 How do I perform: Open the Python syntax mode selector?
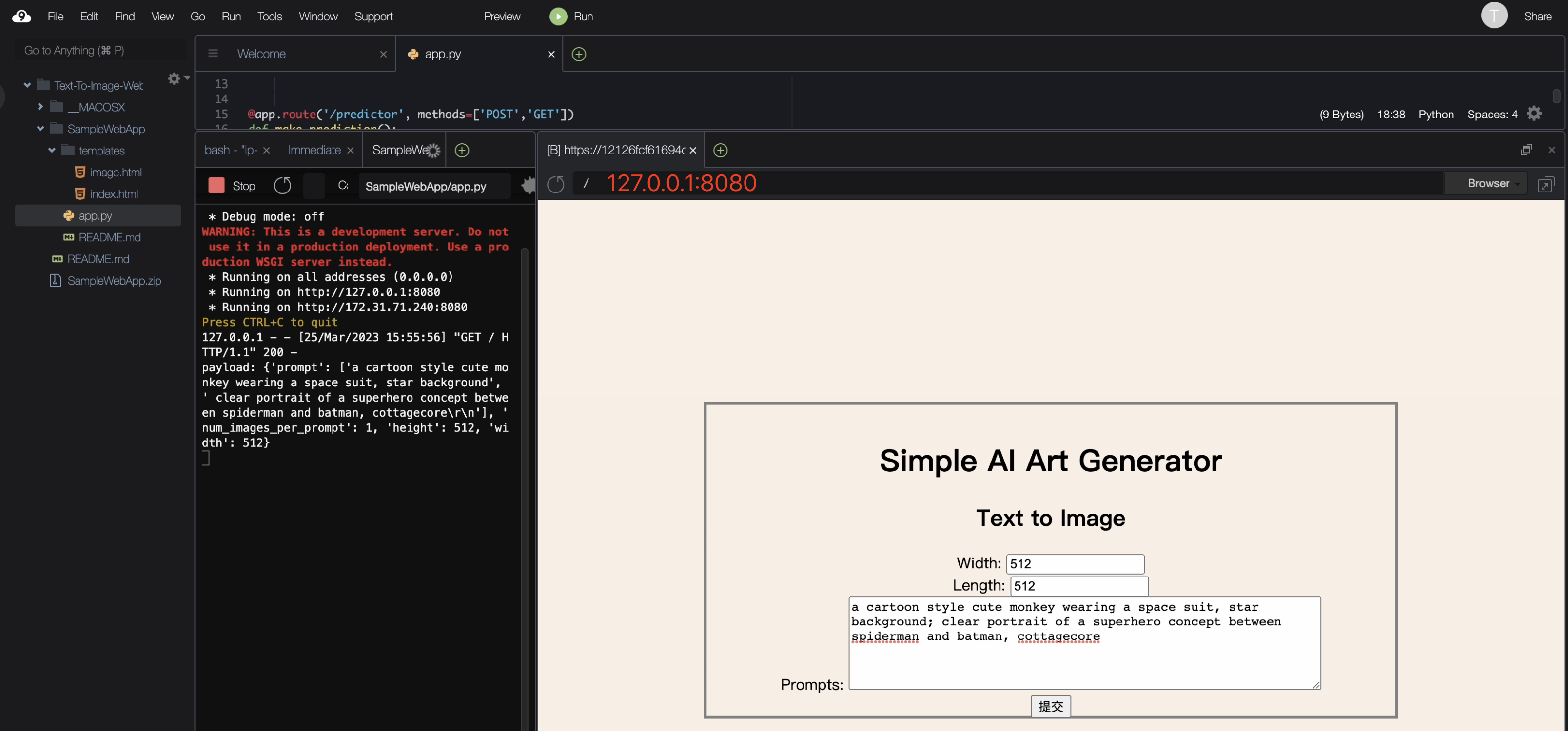(1435, 115)
